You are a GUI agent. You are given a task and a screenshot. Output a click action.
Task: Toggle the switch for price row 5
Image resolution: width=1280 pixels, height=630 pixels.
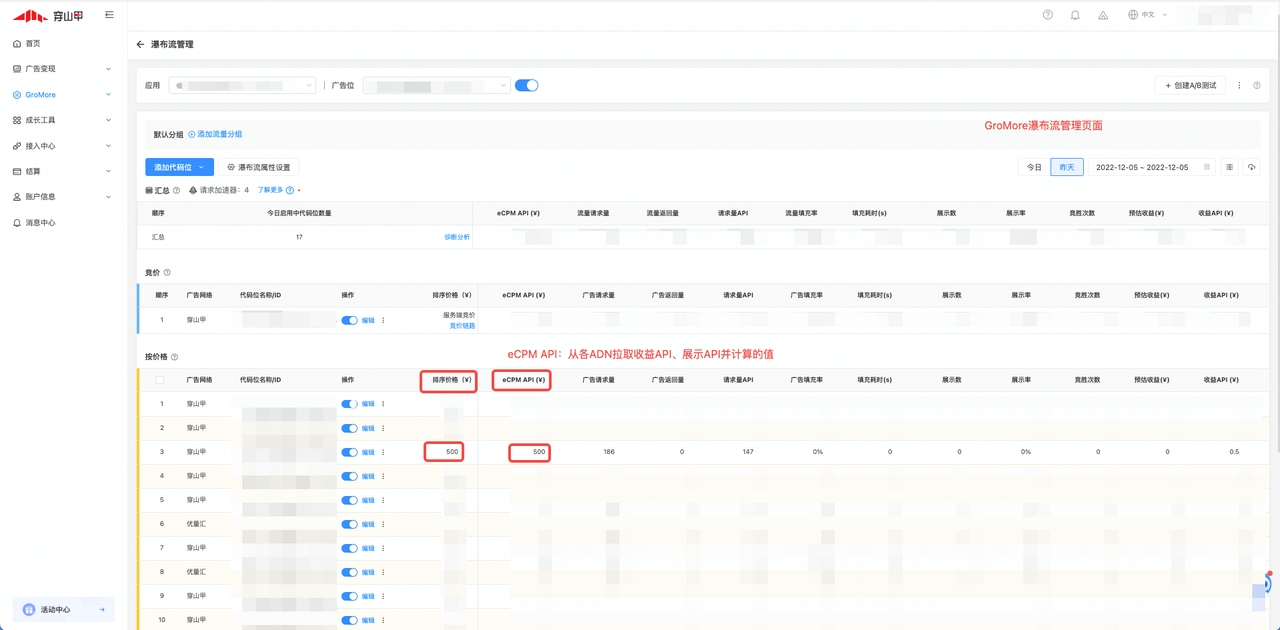point(349,500)
